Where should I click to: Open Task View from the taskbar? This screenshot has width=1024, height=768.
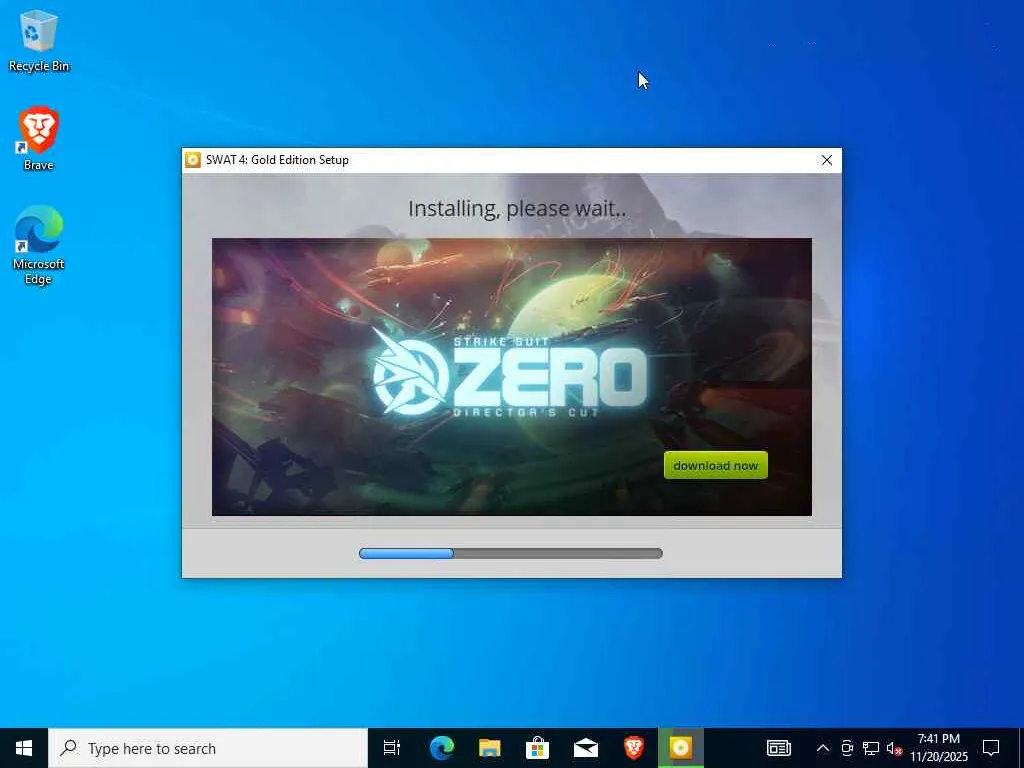392,748
